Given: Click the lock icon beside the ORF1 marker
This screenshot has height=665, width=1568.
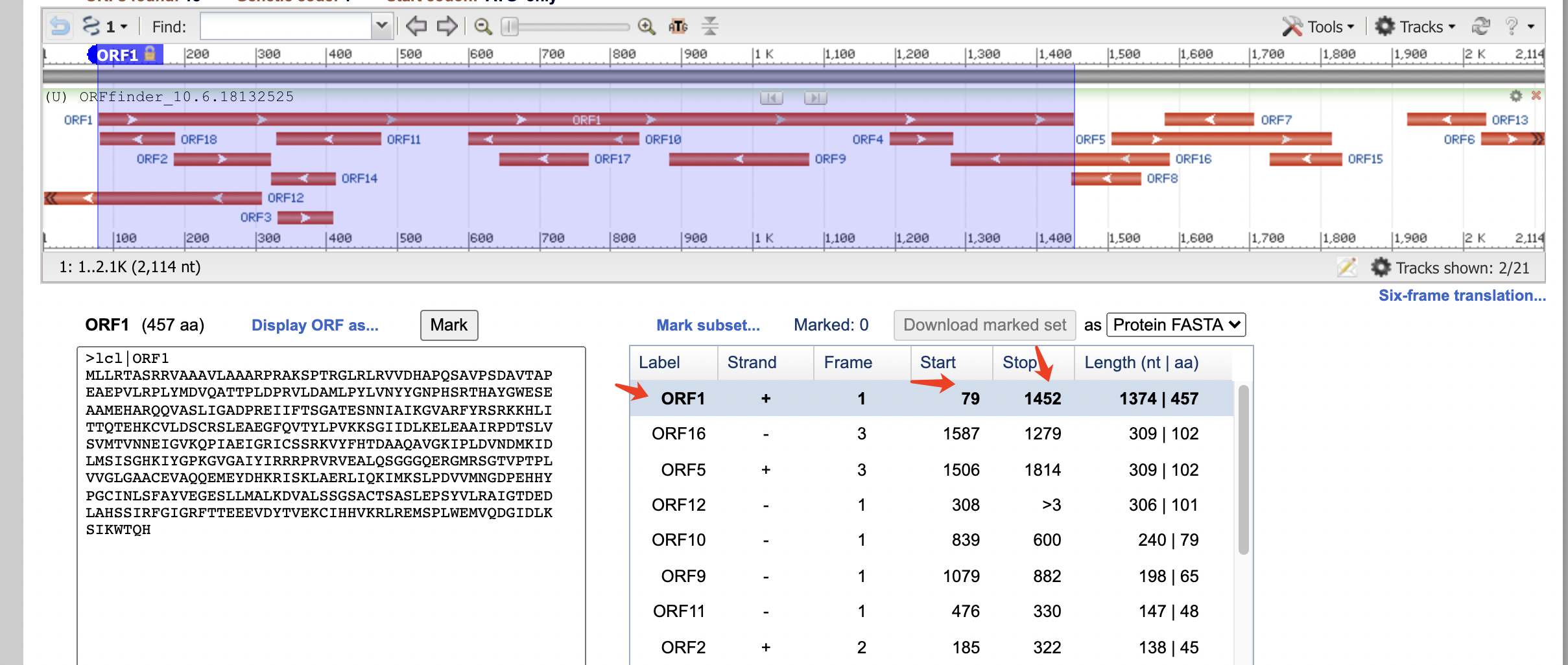Looking at the screenshot, I should [150, 55].
